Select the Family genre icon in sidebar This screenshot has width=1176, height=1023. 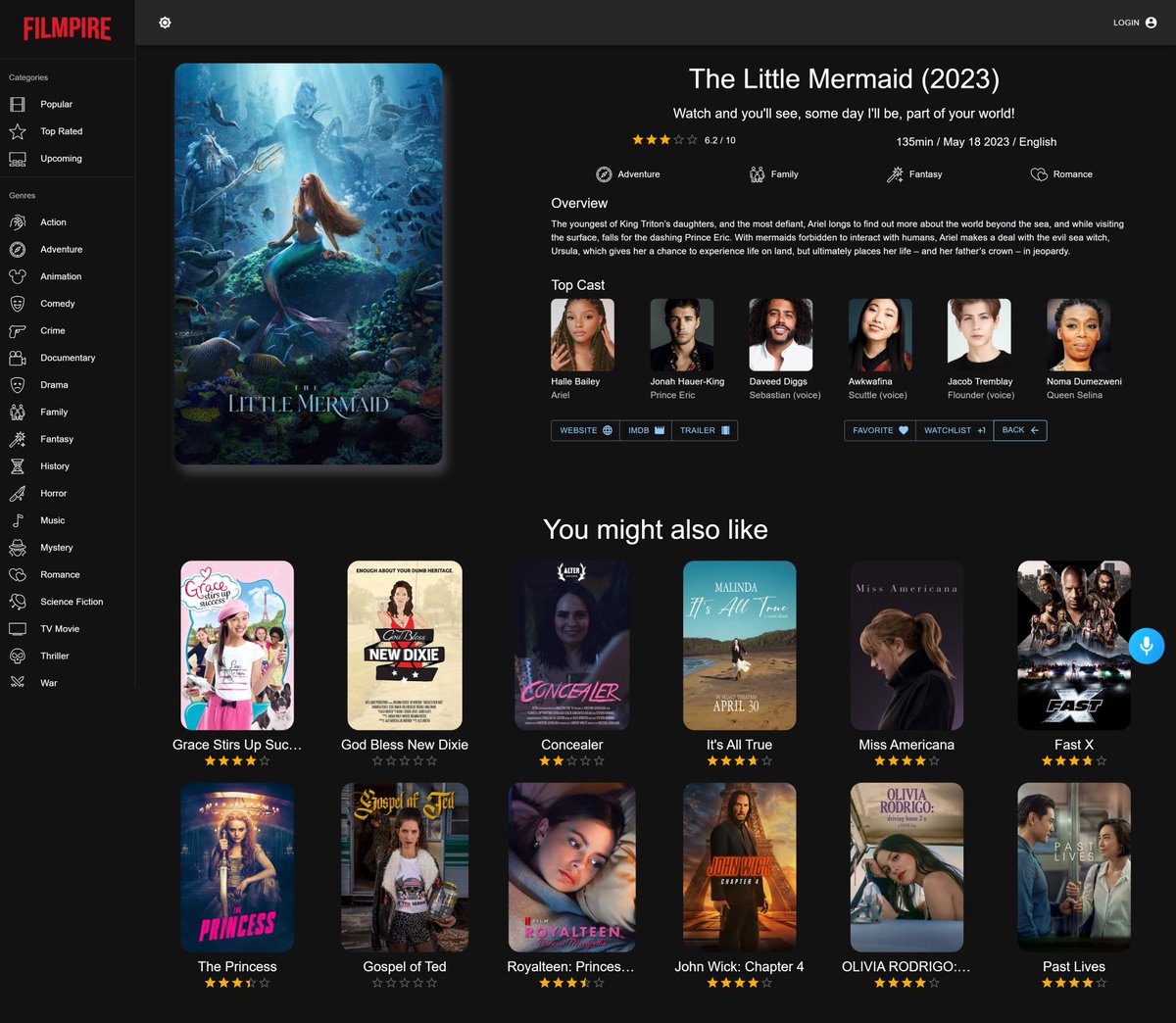pyautogui.click(x=18, y=413)
